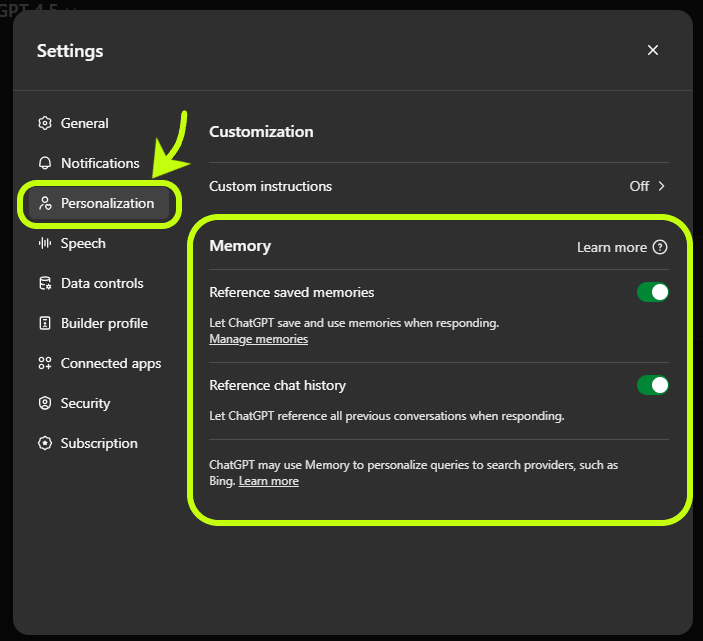Click the Memory section heading
This screenshot has width=703, height=641.
coord(240,246)
